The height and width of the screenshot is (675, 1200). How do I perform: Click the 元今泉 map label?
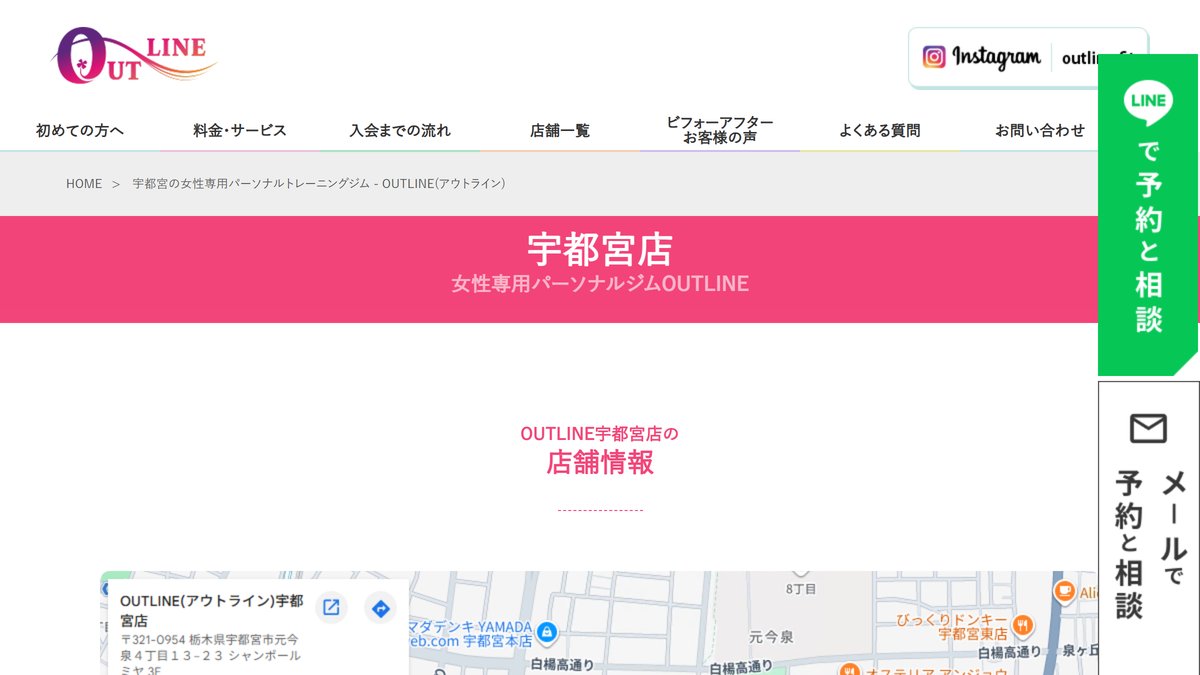[x=771, y=636]
